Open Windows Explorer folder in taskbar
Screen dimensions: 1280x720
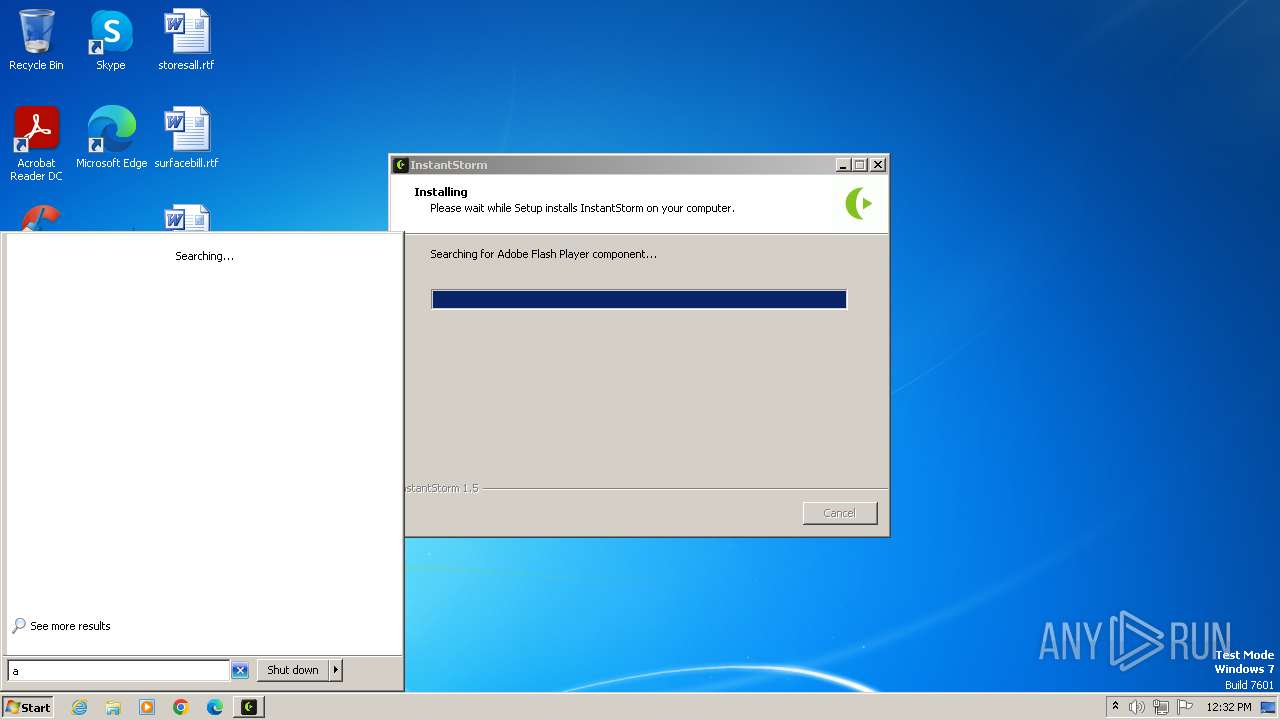point(113,707)
